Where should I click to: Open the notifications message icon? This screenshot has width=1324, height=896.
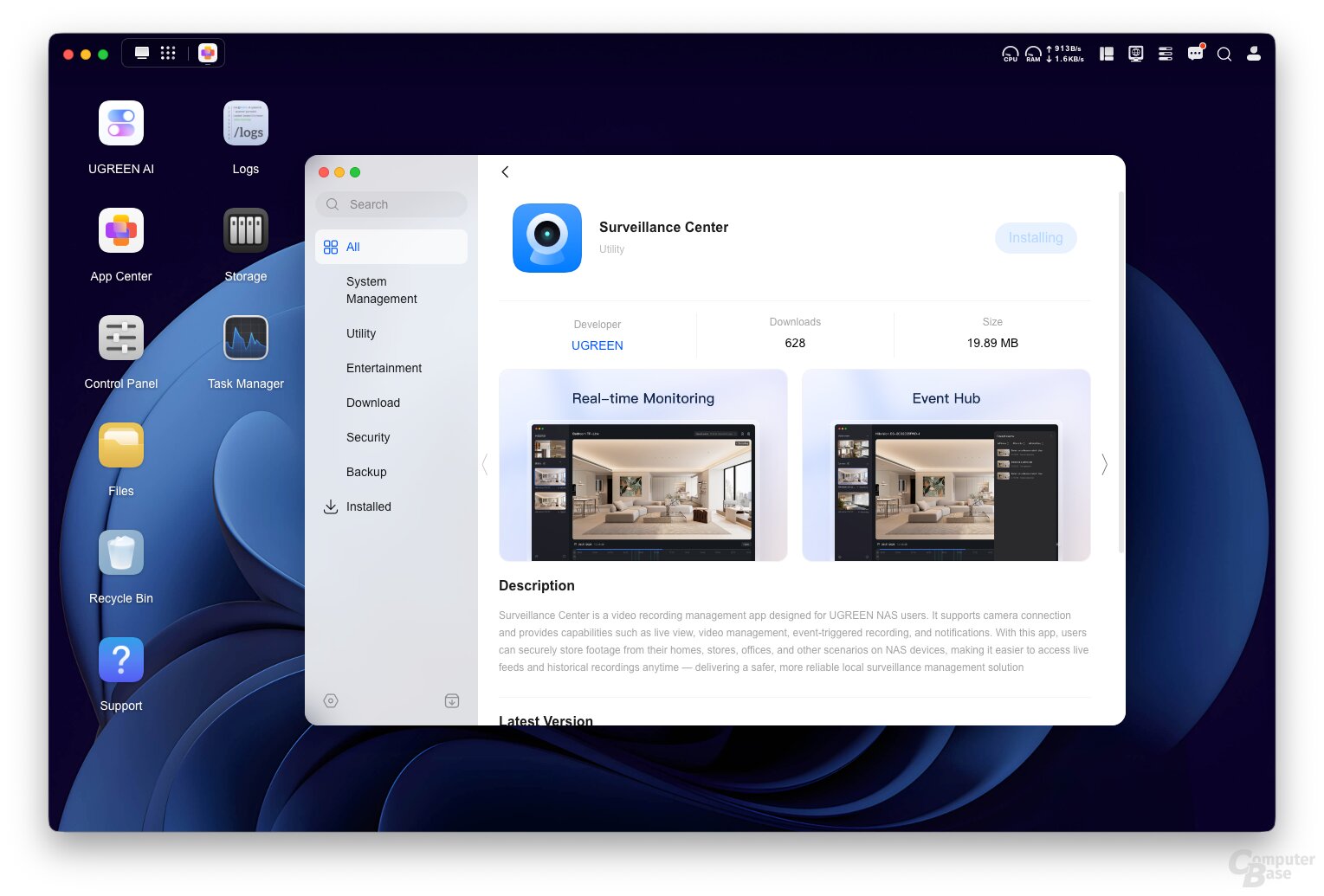coord(1196,53)
